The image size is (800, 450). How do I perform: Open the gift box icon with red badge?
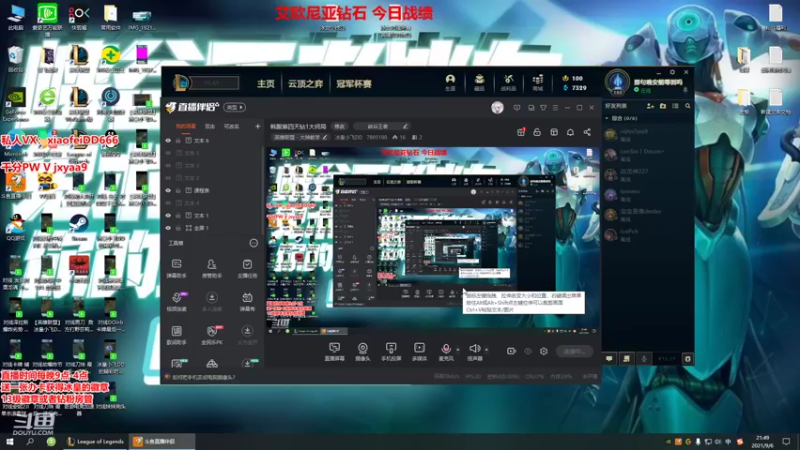click(521, 132)
